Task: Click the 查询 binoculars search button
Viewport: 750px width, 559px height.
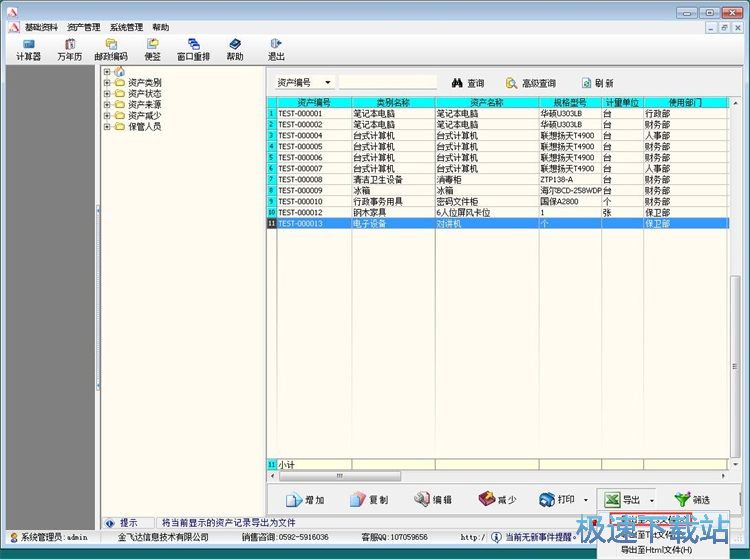Action: click(468, 83)
